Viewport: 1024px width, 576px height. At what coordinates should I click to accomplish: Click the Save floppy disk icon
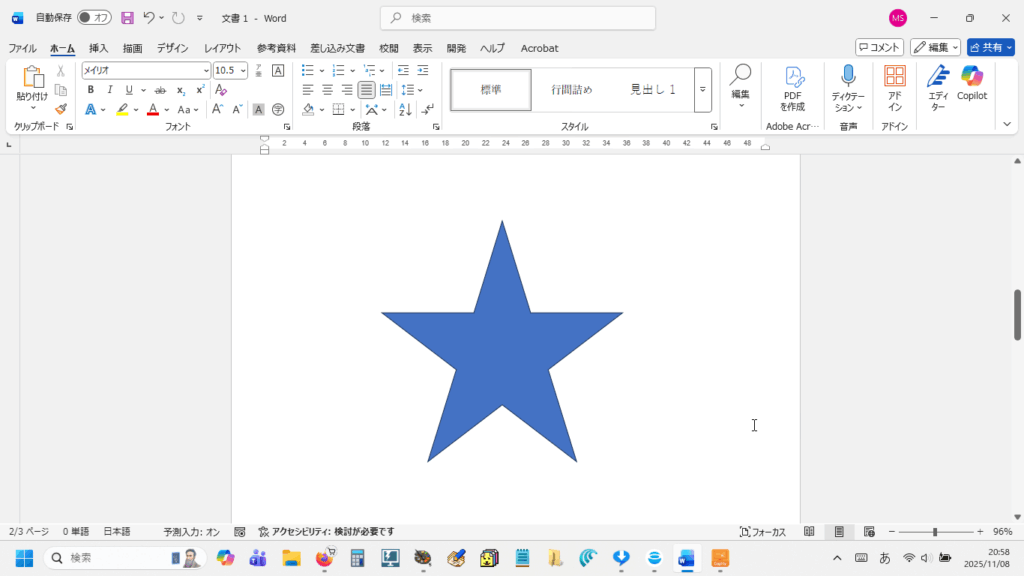tap(127, 18)
